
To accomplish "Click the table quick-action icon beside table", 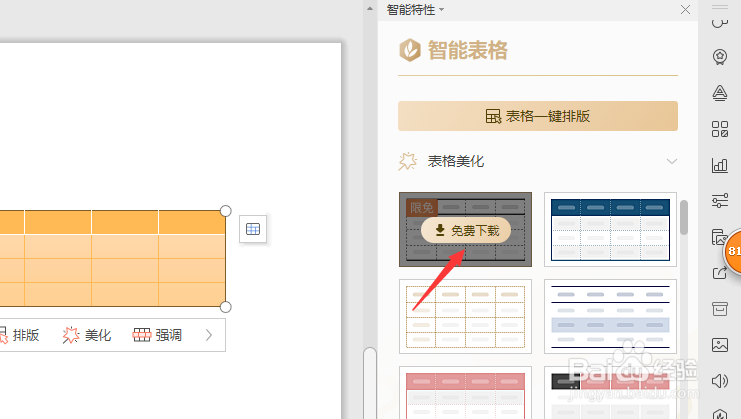I will coord(253,229).
